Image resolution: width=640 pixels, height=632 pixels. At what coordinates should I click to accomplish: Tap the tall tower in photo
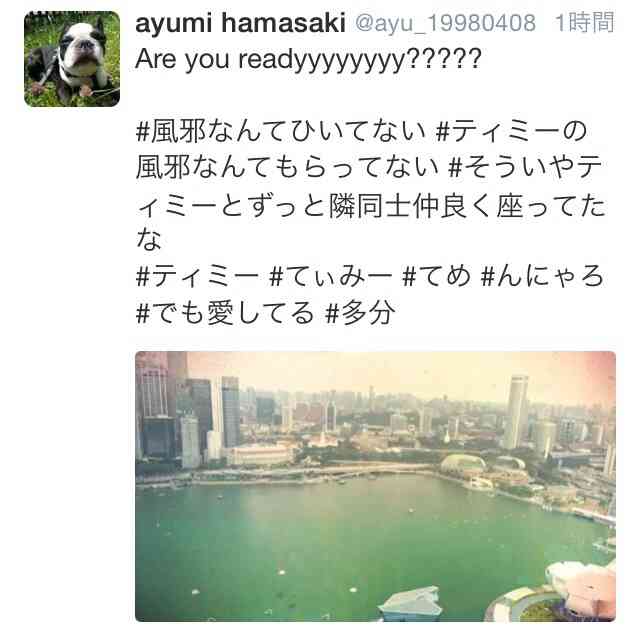(515, 412)
